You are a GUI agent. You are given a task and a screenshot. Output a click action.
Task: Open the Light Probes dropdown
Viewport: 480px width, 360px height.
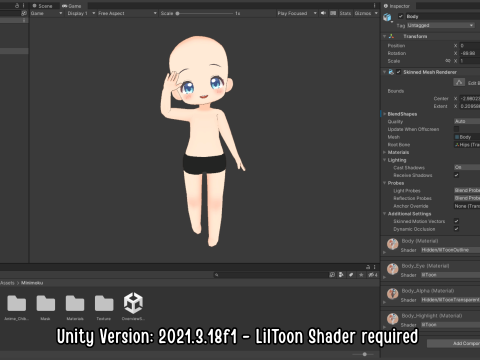click(467, 190)
